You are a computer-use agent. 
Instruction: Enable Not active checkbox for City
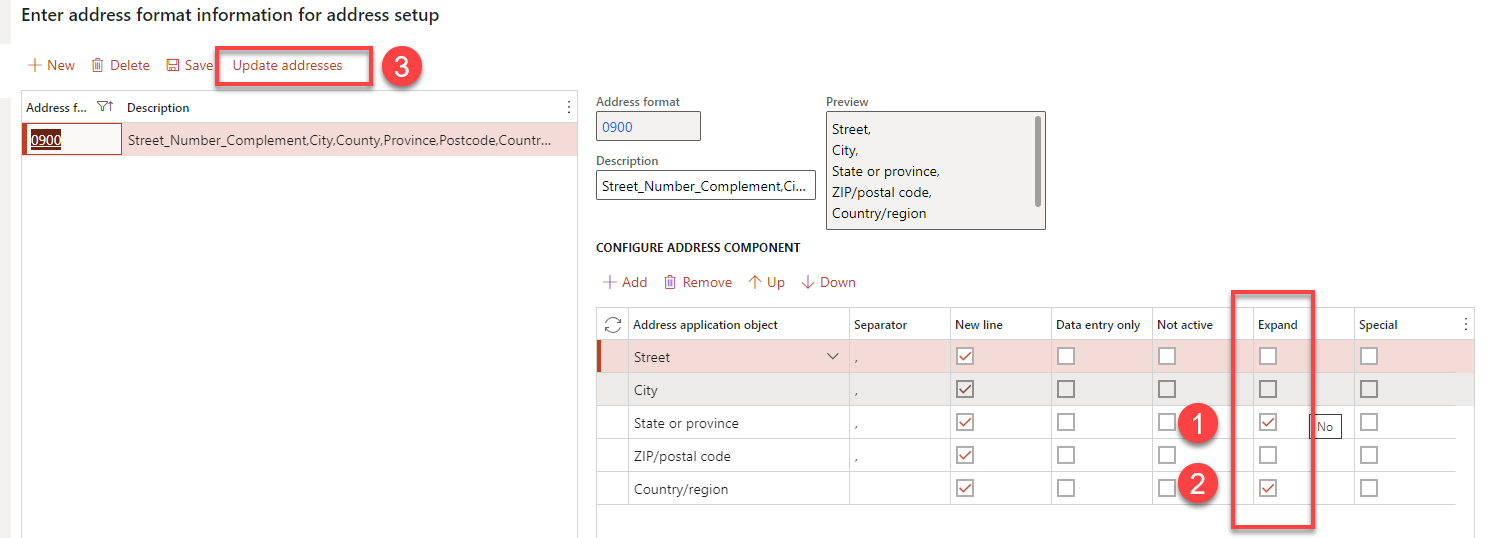click(x=1167, y=390)
